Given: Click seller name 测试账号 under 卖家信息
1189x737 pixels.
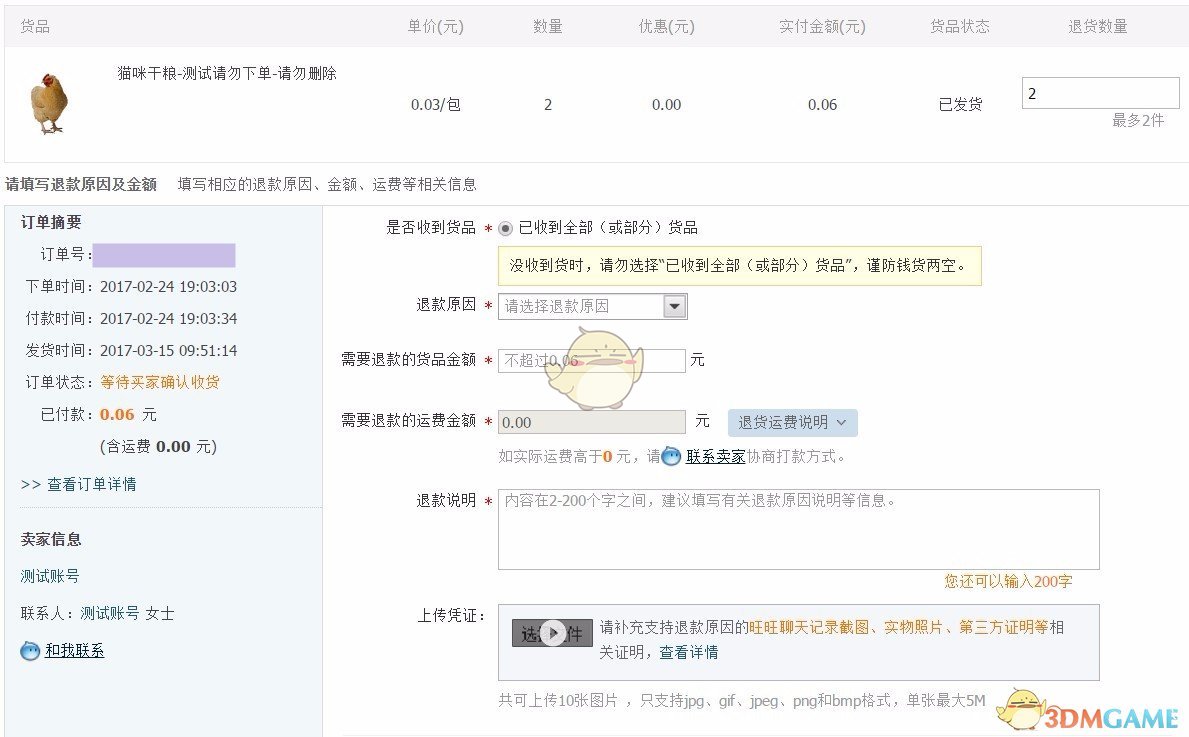Looking at the screenshot, I should pos(50,576).
